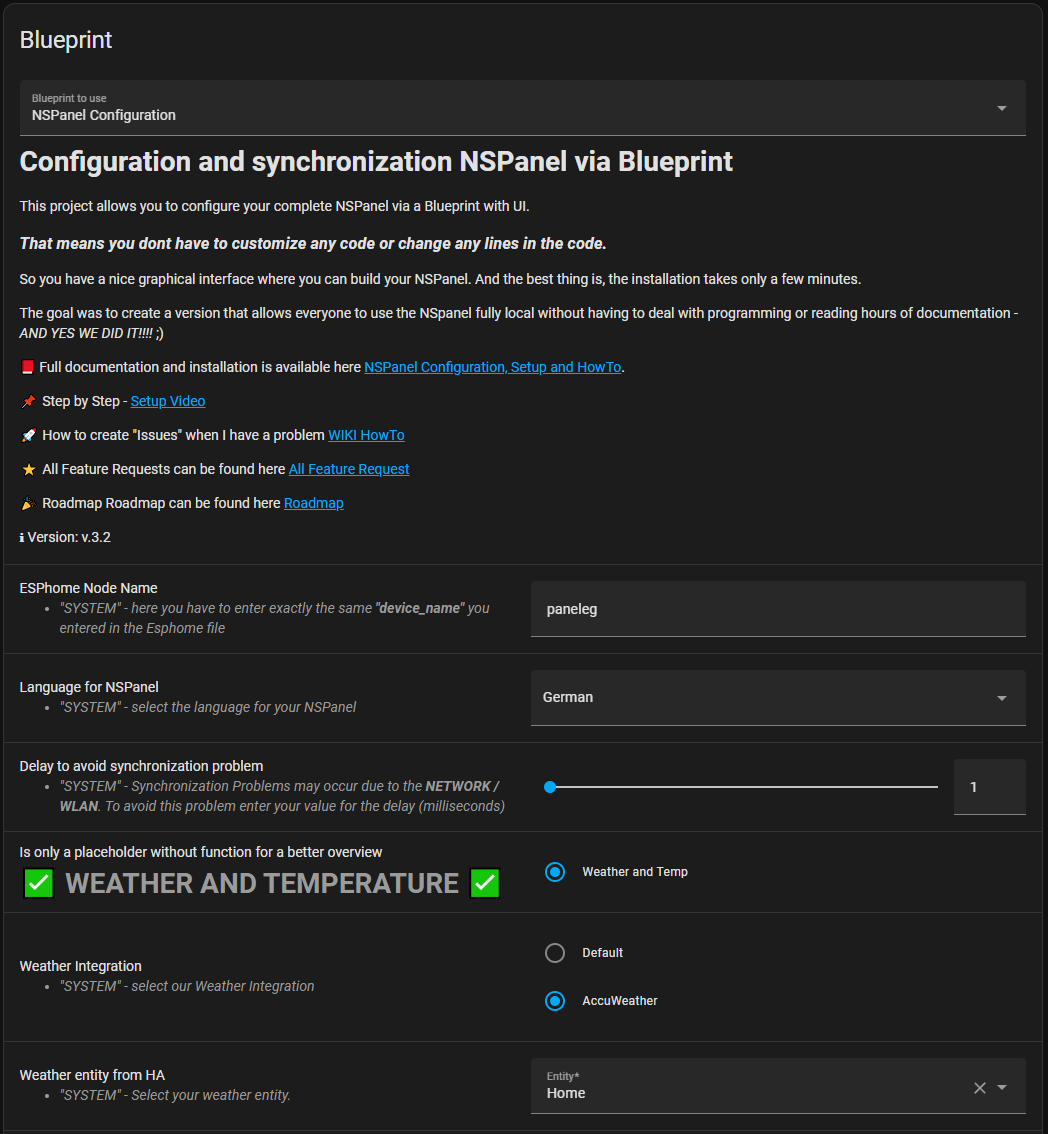Open the All Feature Request link
The width and height of the screenshot is (1048, 1134).
(349, 469)
